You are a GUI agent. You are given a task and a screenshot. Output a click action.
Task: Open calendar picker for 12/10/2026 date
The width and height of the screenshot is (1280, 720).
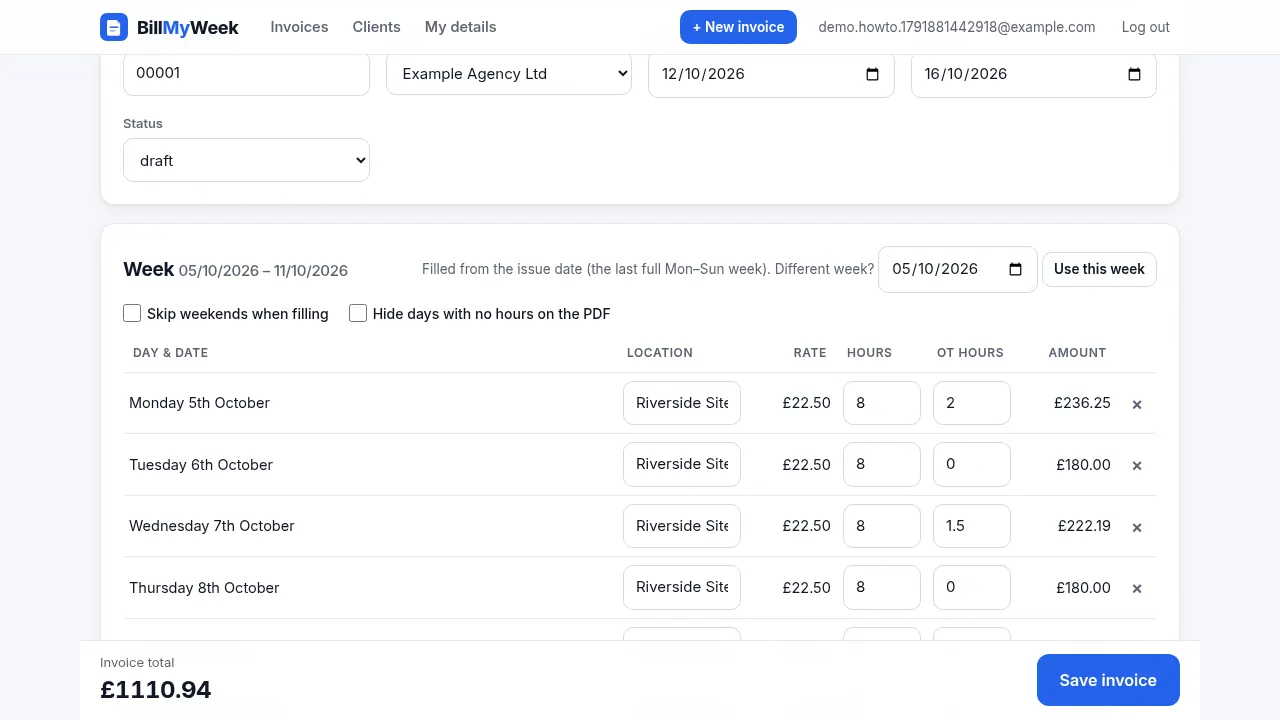872,74
